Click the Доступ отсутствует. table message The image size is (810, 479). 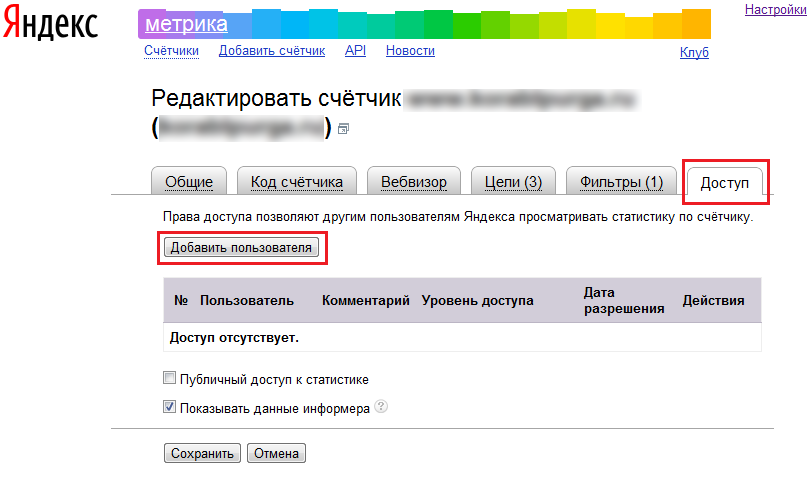point(234,338)
